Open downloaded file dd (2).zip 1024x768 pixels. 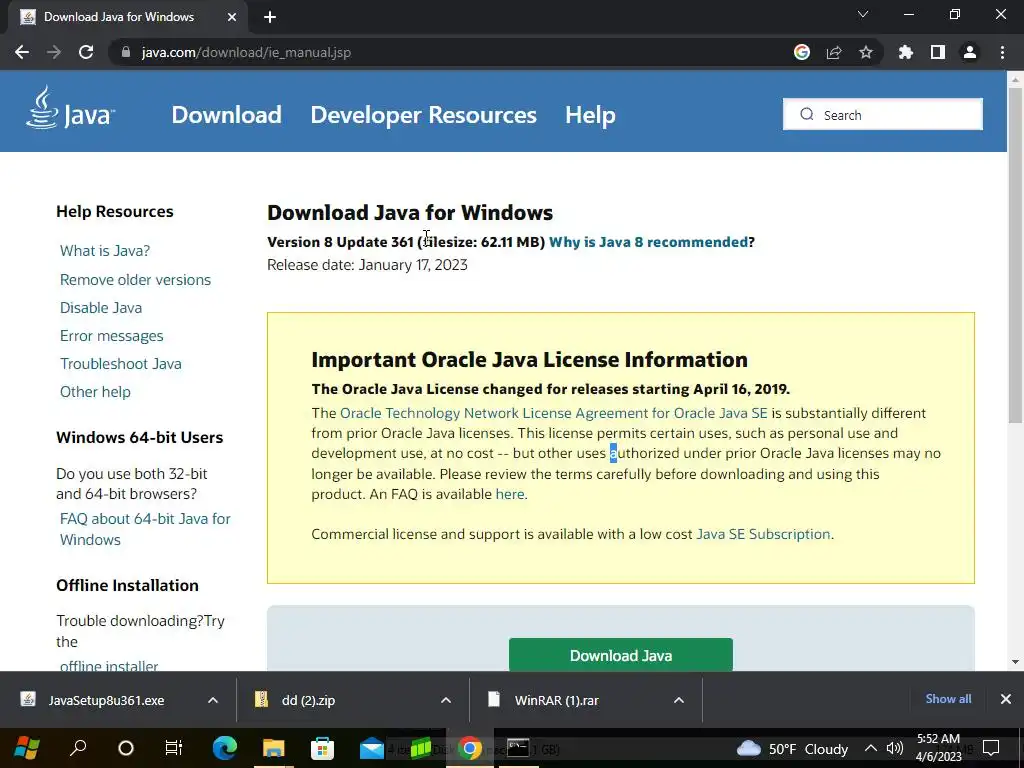pos(308,700)
